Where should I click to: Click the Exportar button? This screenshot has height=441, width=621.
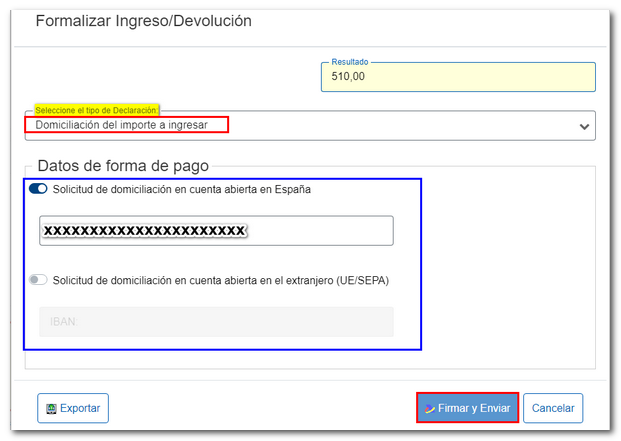pos(73,408)
